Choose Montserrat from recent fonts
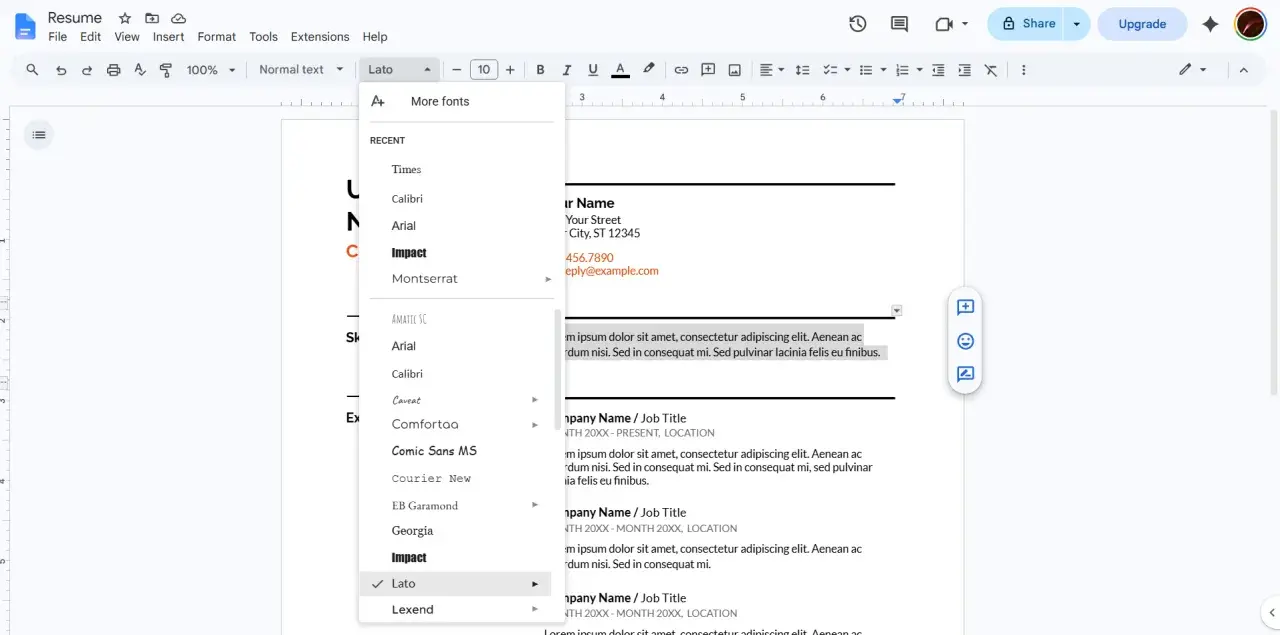Image resolution: width=1280 pixels, height=635 pixels. tap(456, 279)
